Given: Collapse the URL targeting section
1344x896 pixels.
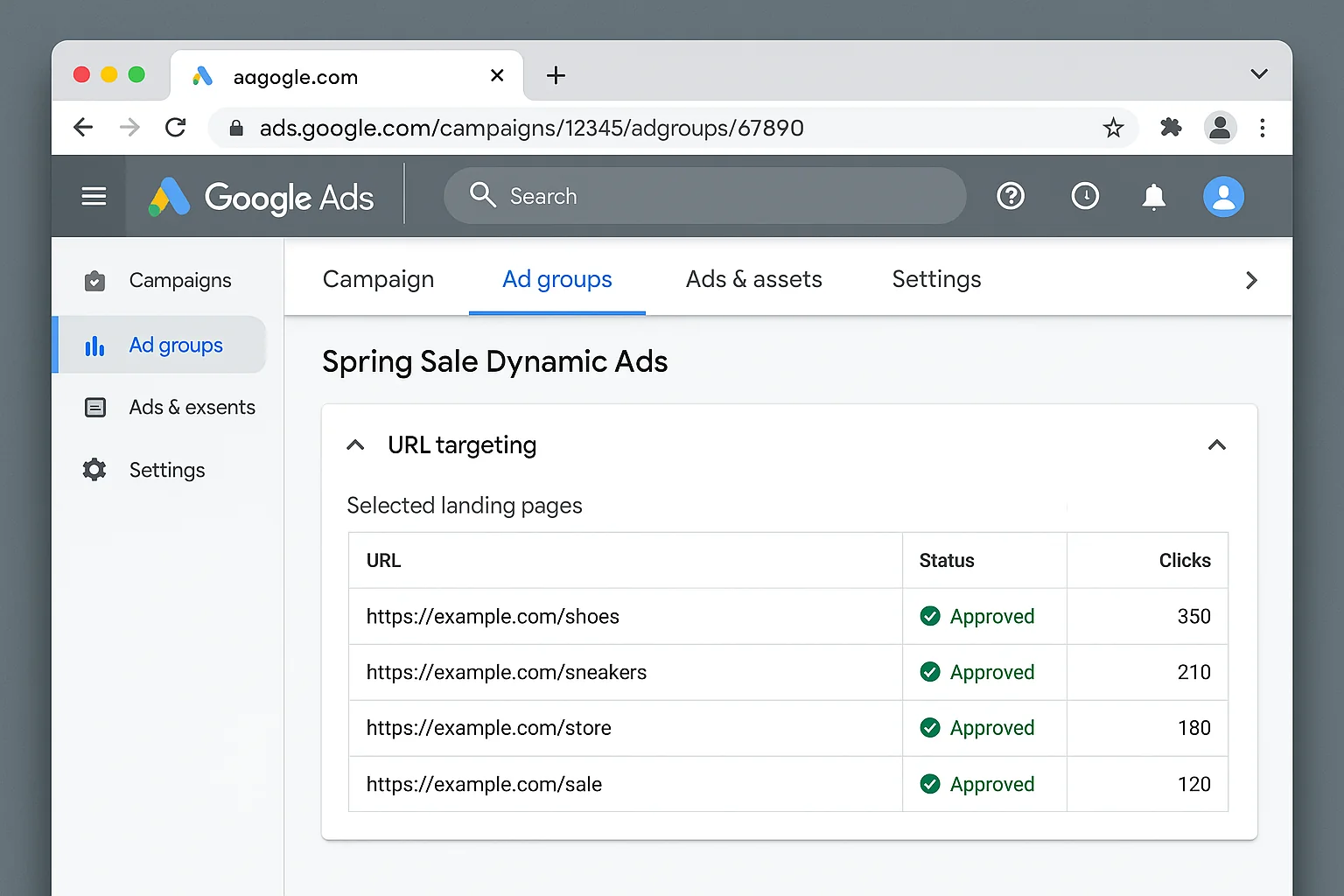Looking at the screenshot, I should 1216,444.
